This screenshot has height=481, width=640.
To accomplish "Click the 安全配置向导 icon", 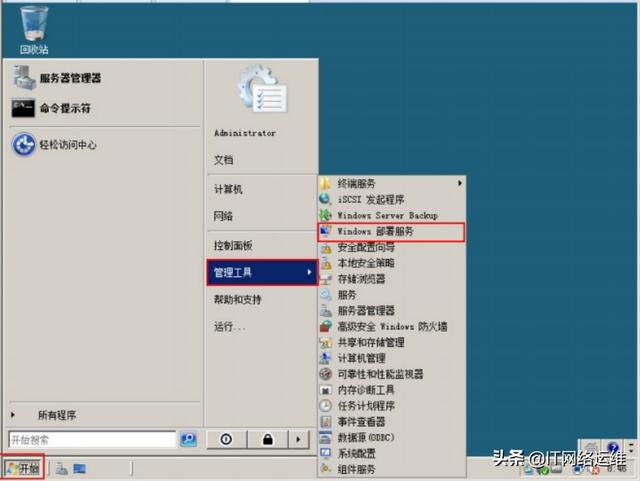I will pyautogui.click(x=325, y=247).
